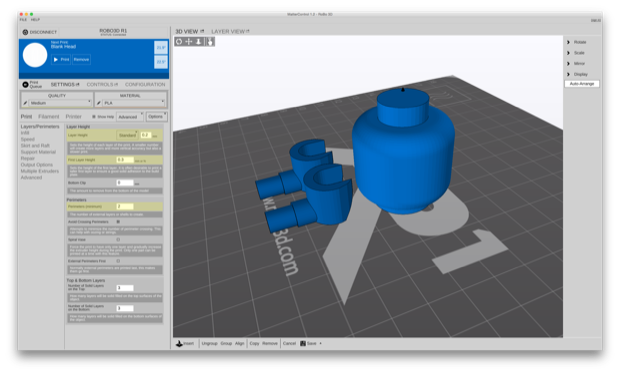620x374 pixels.
Task: Click the Layer Height value field
Action: [146, 135]
